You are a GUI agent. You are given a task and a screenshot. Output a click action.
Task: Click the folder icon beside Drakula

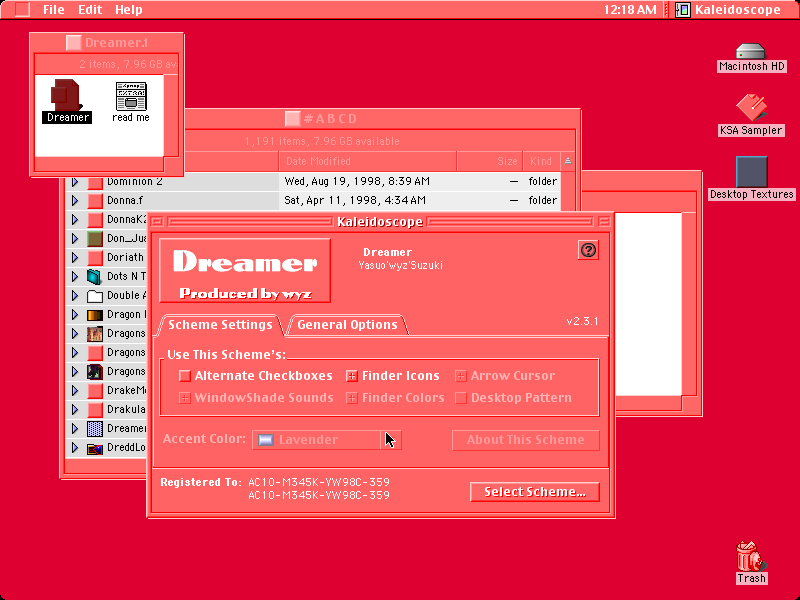click(x=95, y=410)
